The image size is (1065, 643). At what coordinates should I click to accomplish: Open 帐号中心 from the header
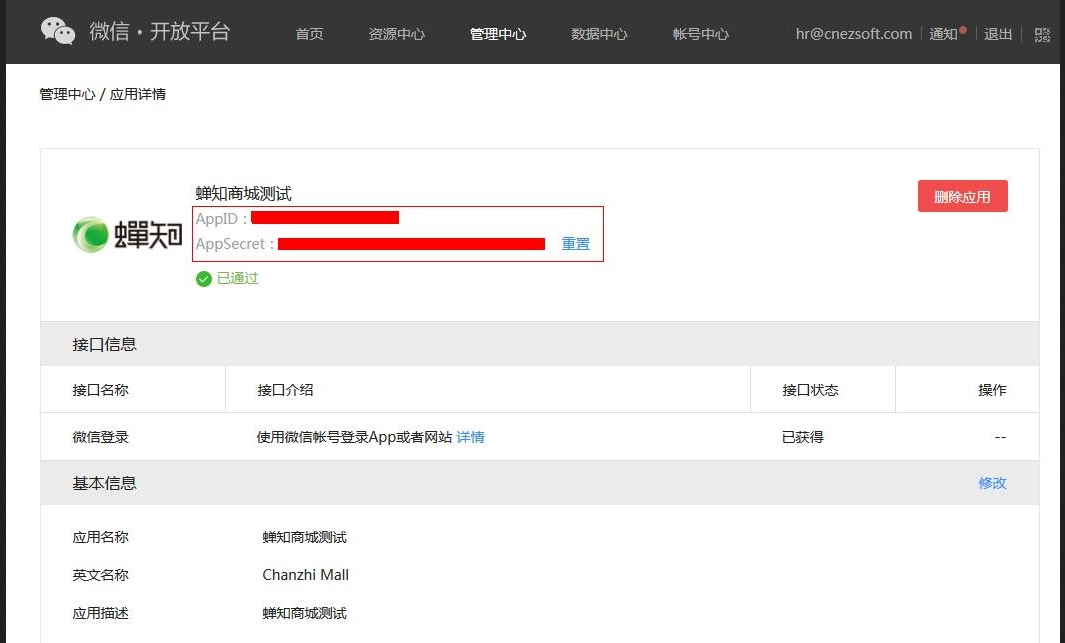pos(700,34)
